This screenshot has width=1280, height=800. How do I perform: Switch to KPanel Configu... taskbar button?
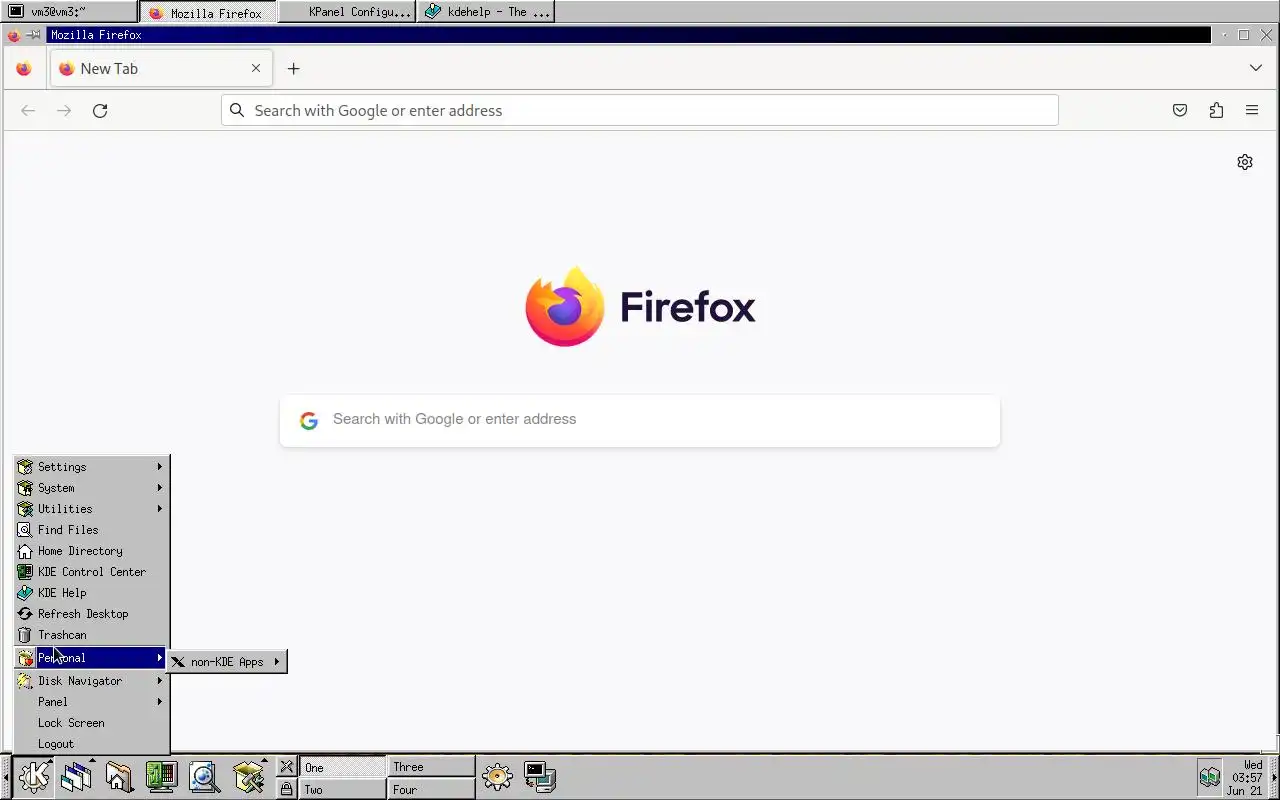346,12
